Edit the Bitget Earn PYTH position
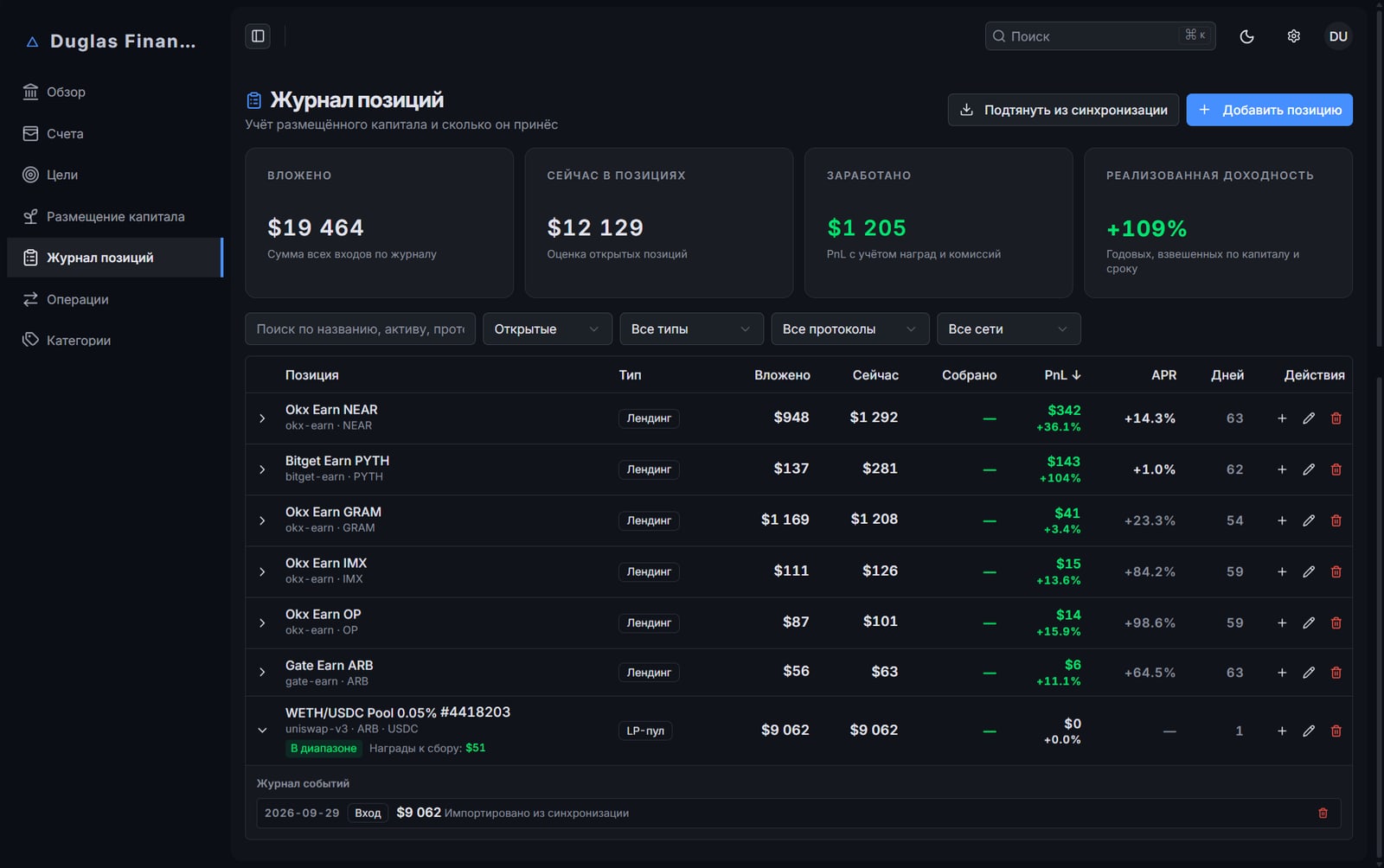The width and height of the screenshot is (1384, 868). click(1309, 469)
